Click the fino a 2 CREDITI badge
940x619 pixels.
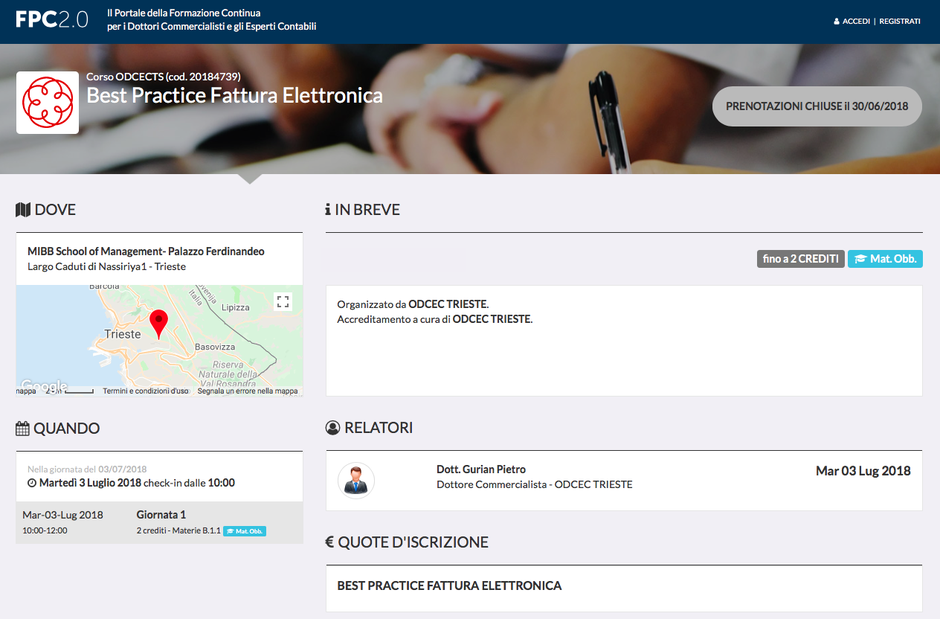pos(800,259)
